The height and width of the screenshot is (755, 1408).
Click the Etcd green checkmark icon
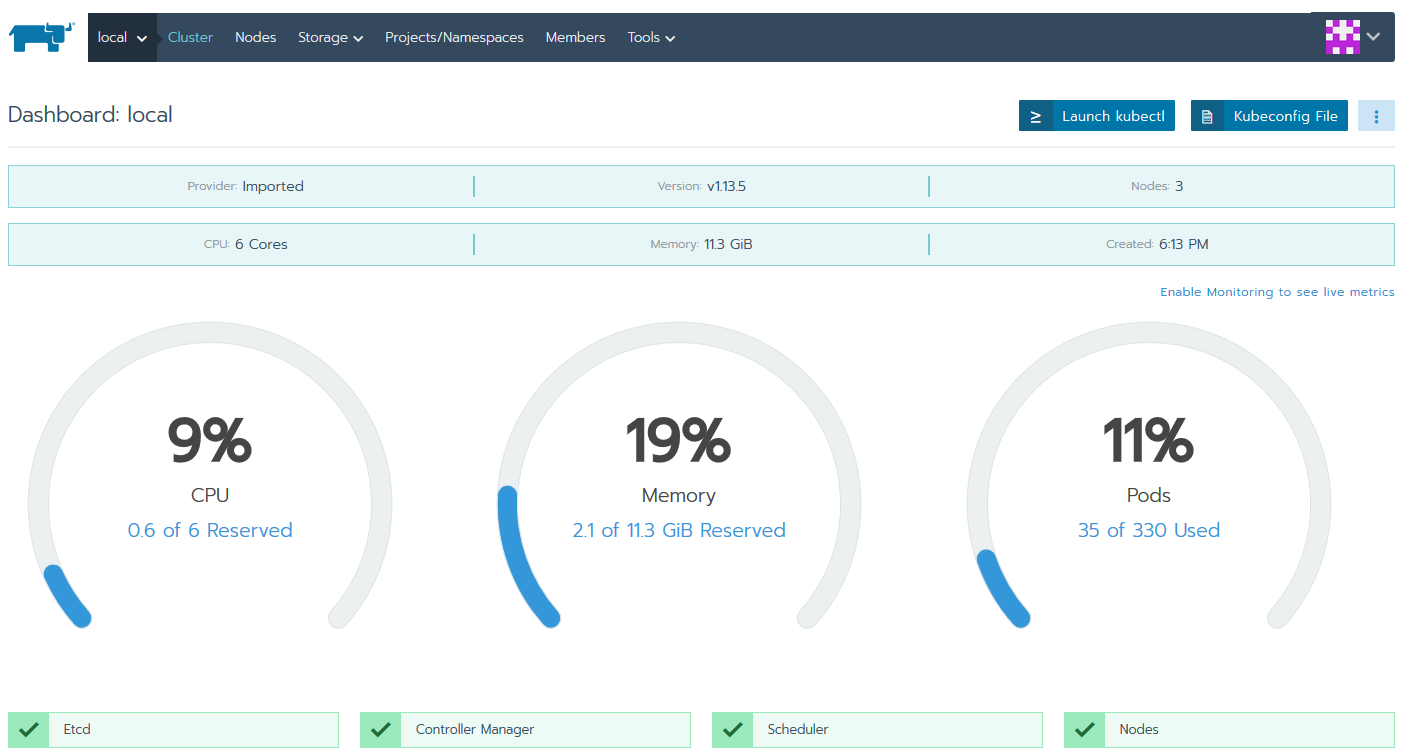click(x=28, y=730)
